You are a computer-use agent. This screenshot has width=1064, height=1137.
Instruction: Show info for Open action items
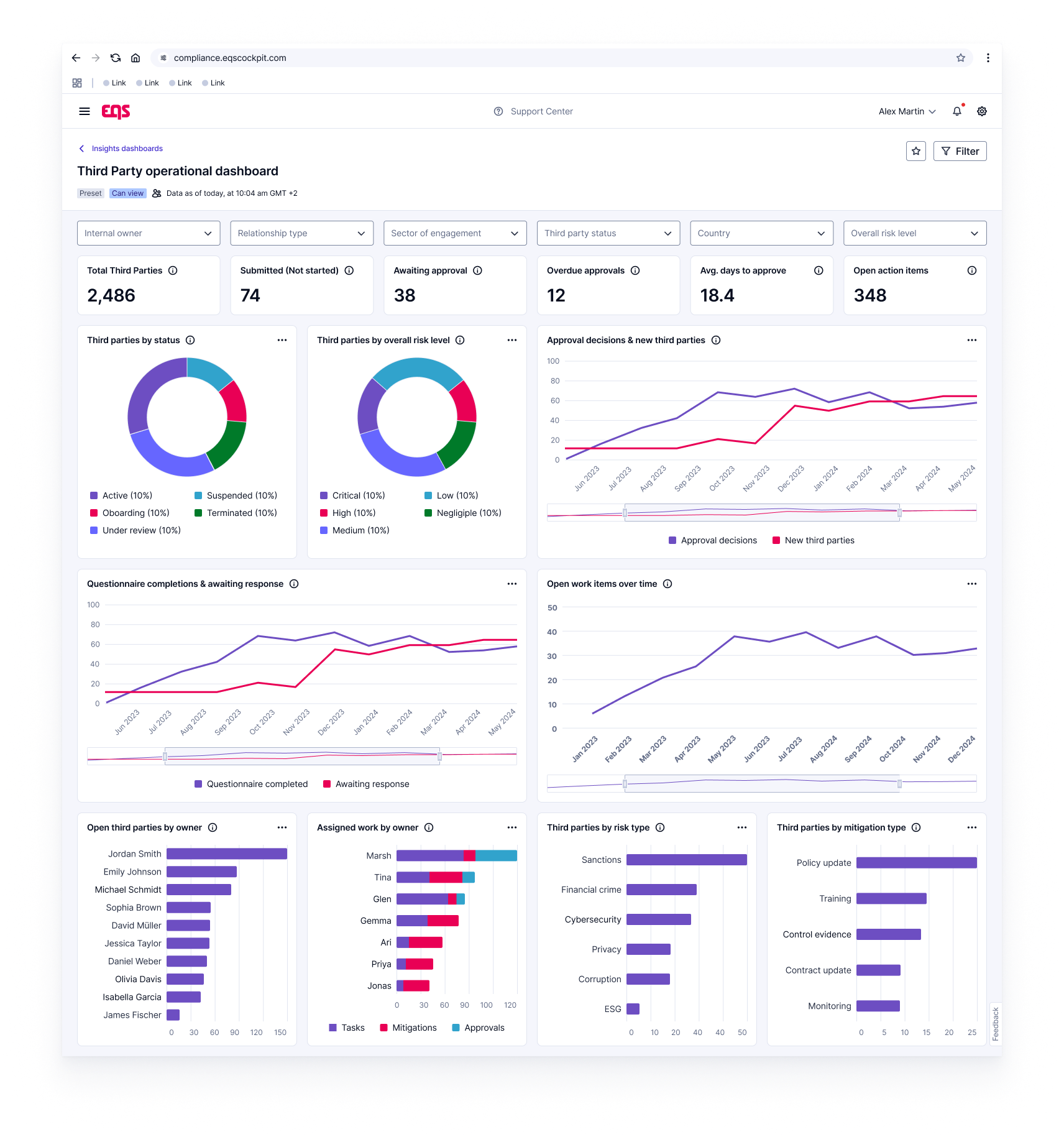click(x=972, y=270)
